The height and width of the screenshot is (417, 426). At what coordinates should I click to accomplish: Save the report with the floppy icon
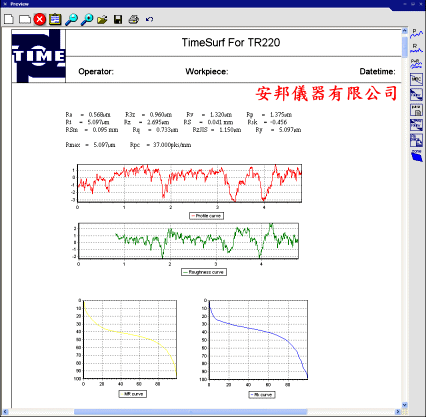click(x=118, y=19)
